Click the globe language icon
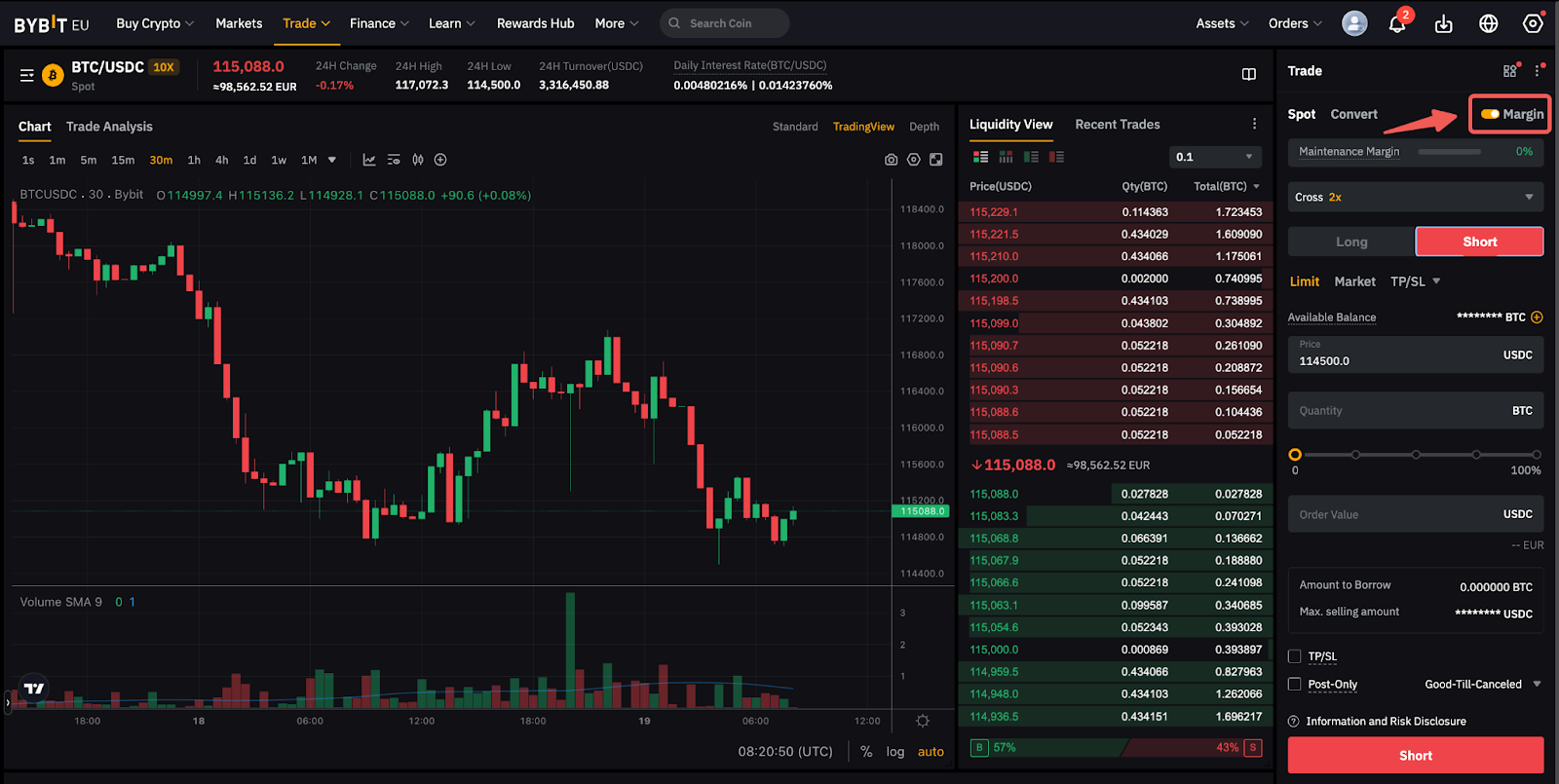 tap(1488, 24)
